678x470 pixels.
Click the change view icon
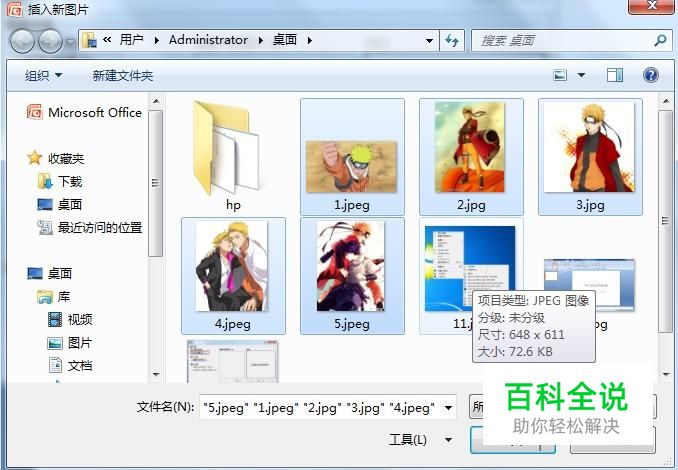(x=560, y=75)
